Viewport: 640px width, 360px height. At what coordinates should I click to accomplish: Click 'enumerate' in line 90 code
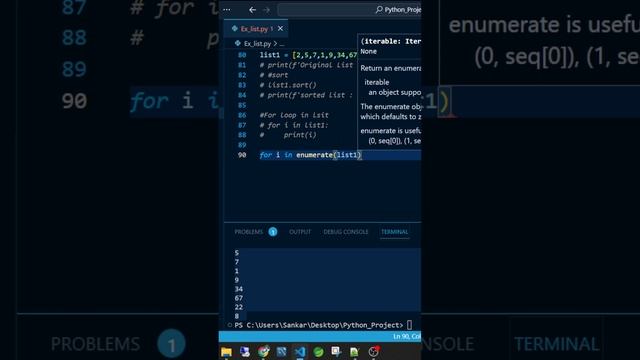[314, 155]
